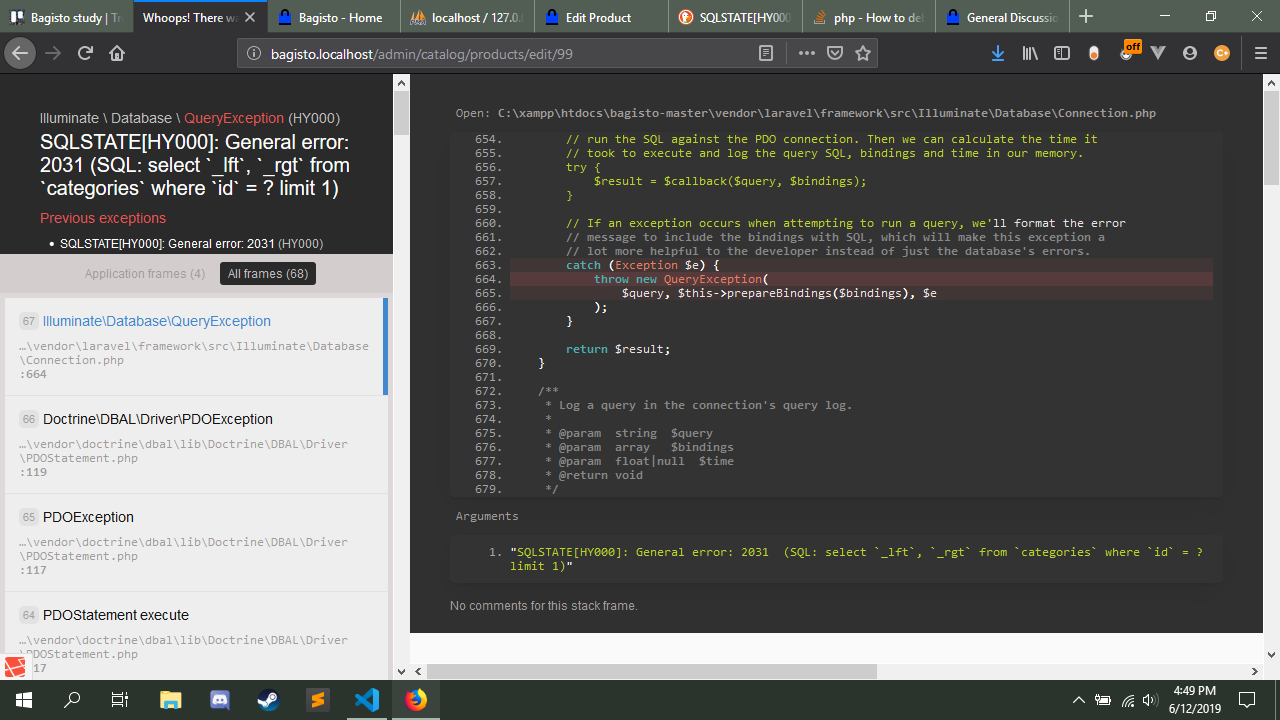
Task: Open a new browser tab
Action: (x=1086, y=17)
